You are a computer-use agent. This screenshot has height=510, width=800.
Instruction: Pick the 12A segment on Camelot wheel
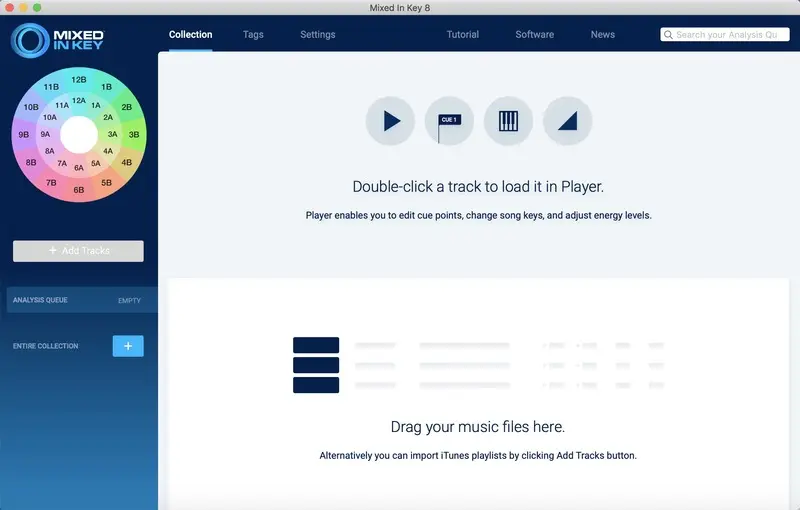tap(79, 100)
